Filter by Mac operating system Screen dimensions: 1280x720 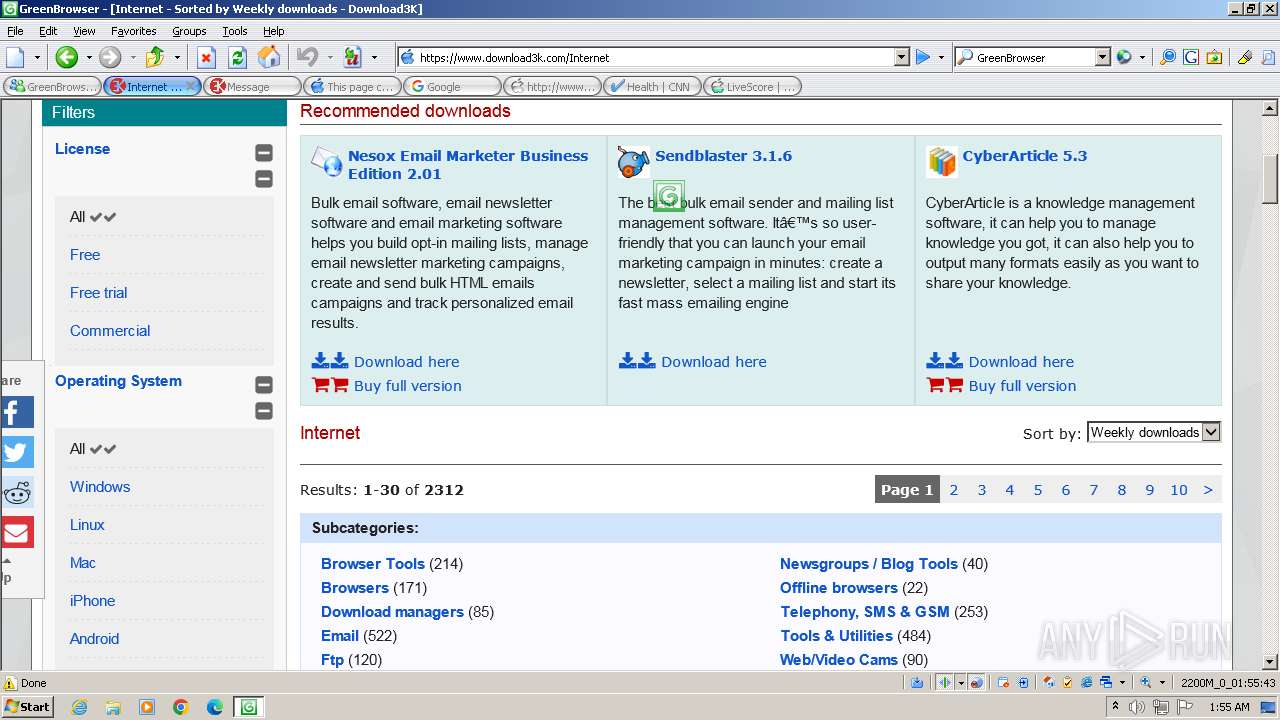pyautogui.click(x=83, y=563)
